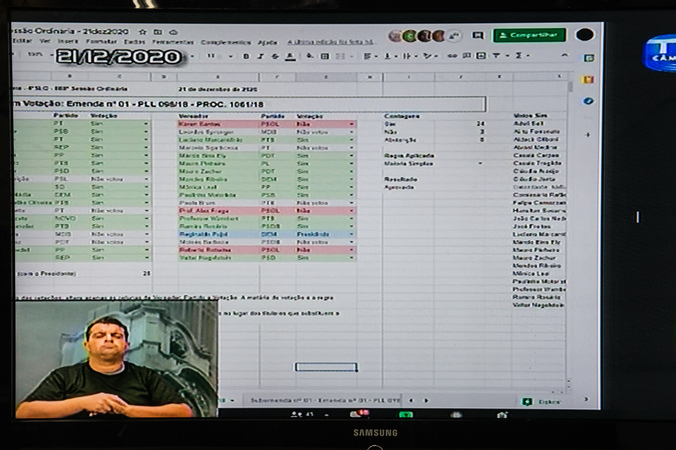Collapse the menus with the up caret

565,55
